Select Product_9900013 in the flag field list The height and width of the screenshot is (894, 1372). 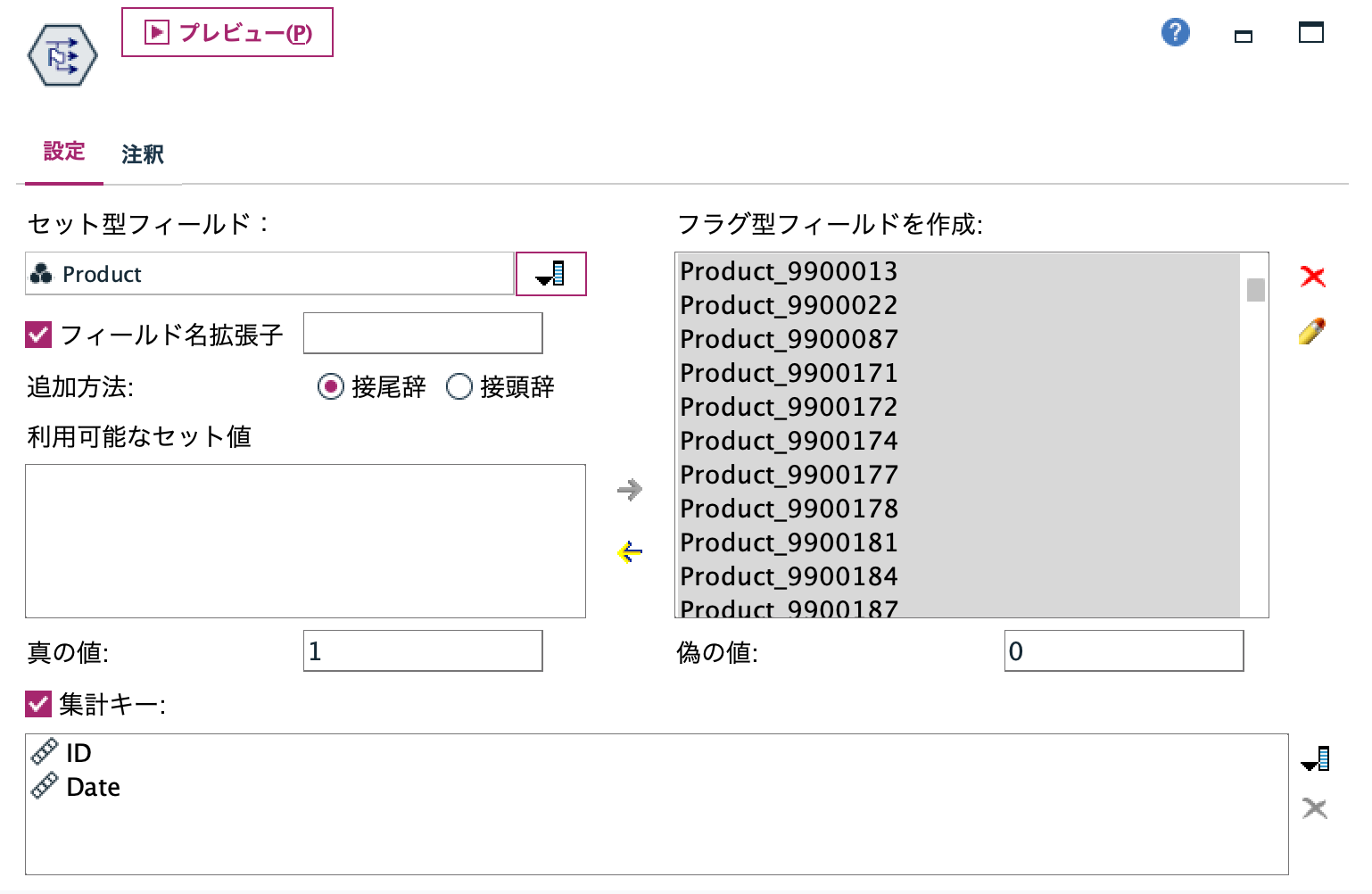(x=789, y=271)
